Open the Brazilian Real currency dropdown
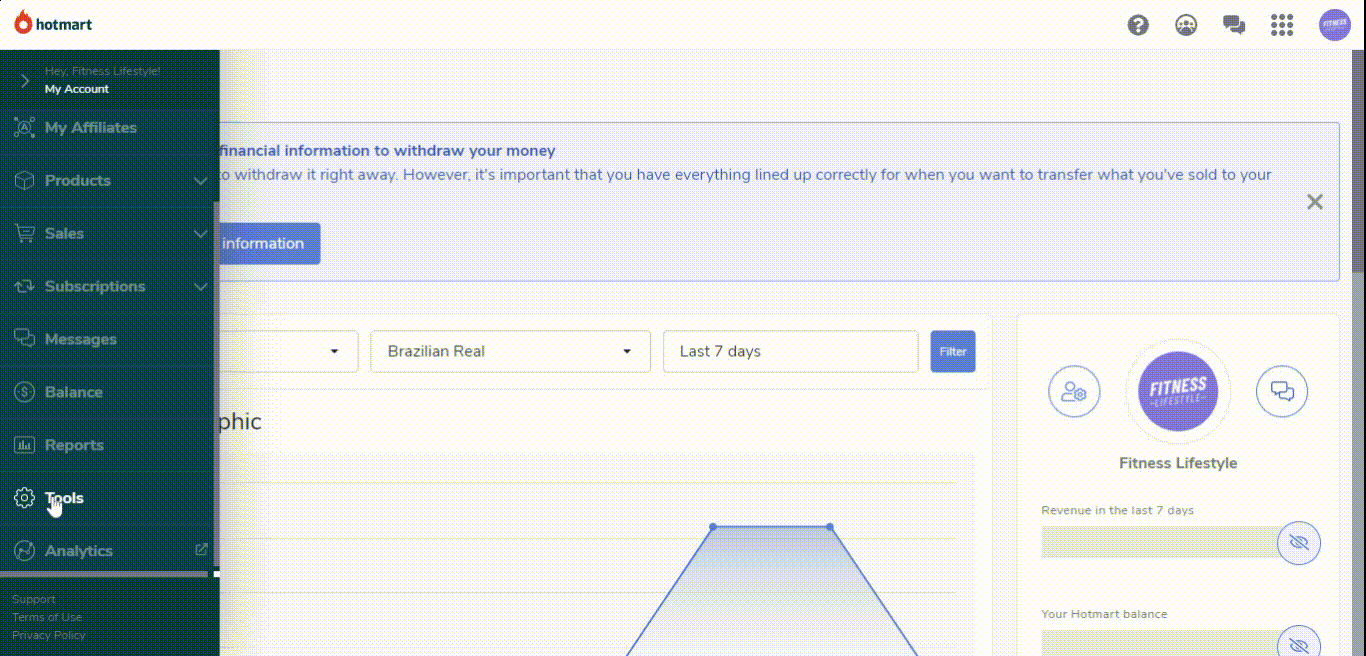Screen dimensions: 1366x656 [x=510, y=352]
